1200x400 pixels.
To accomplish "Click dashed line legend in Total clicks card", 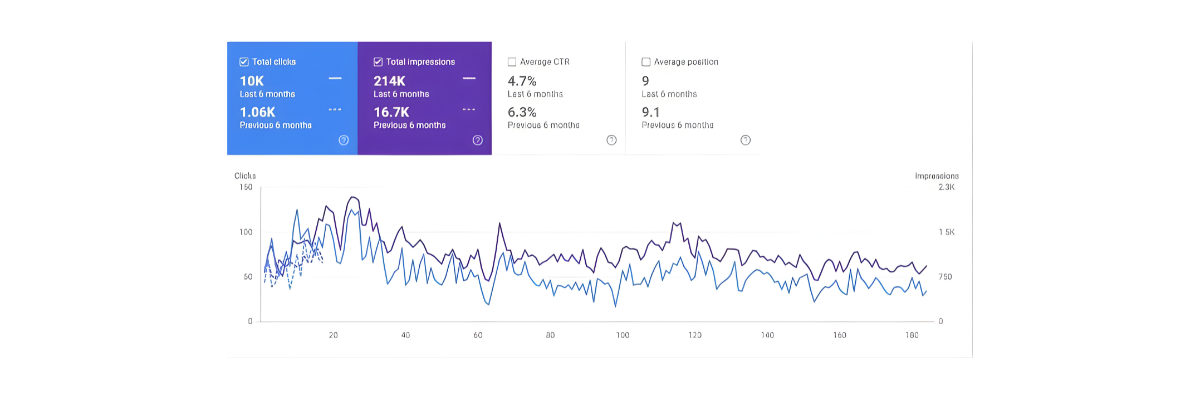I will (x=335, y=109).
